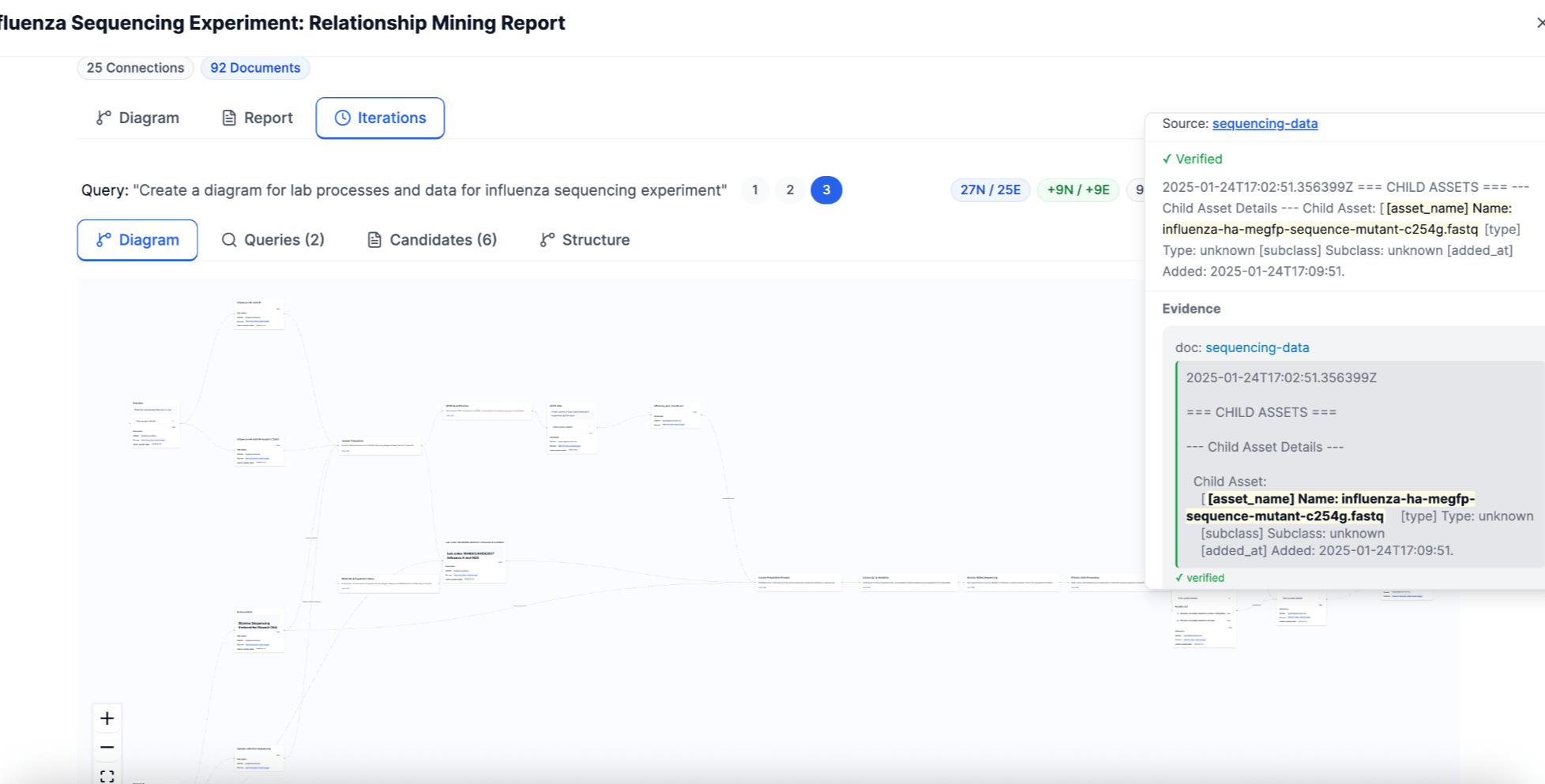Click the +9N / +9E badge

click(x=1078, y=189)
